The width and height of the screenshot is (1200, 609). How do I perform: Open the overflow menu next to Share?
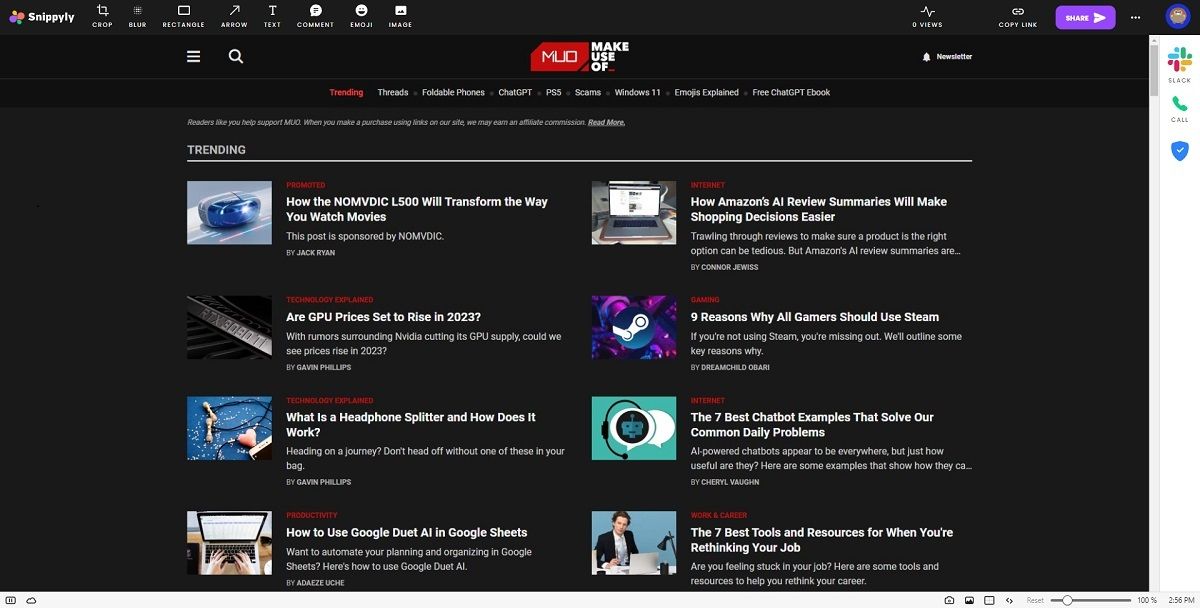coord(1135,16)
